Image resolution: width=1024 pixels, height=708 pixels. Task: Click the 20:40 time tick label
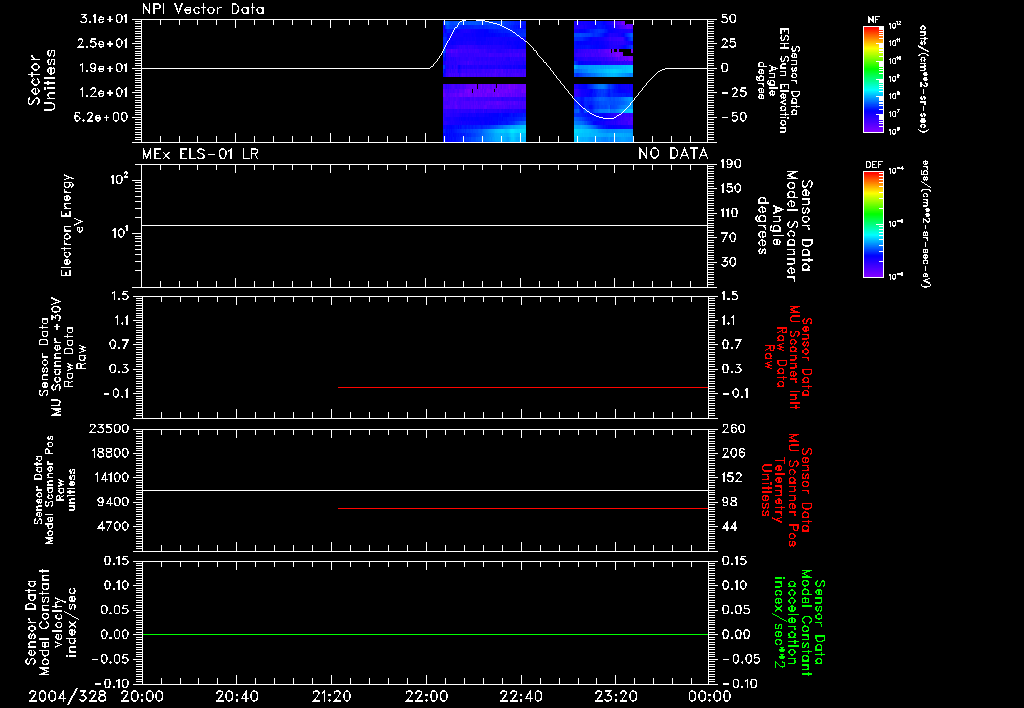point(236,696)
